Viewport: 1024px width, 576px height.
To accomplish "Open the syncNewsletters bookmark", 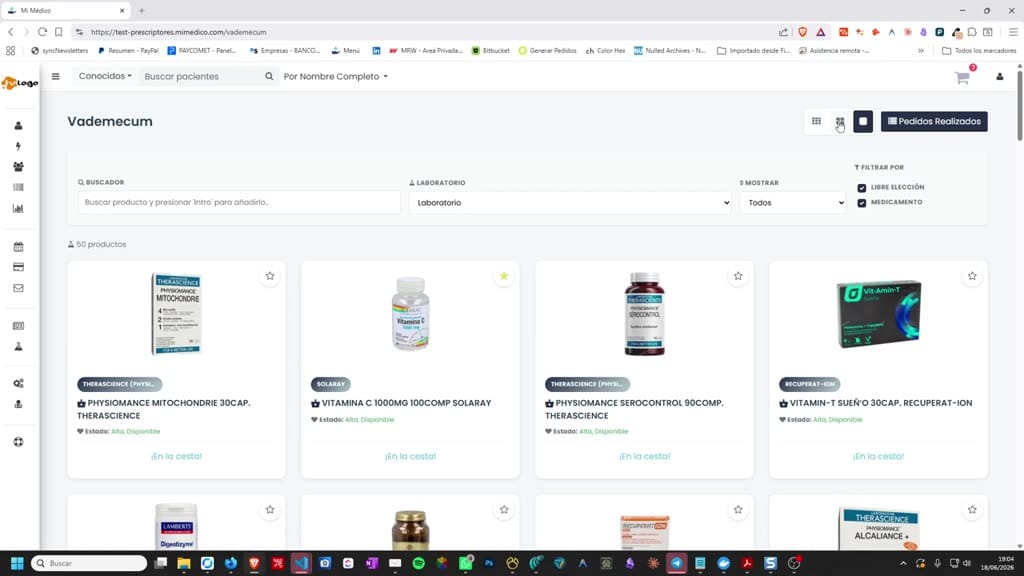I will click(59, 50).
